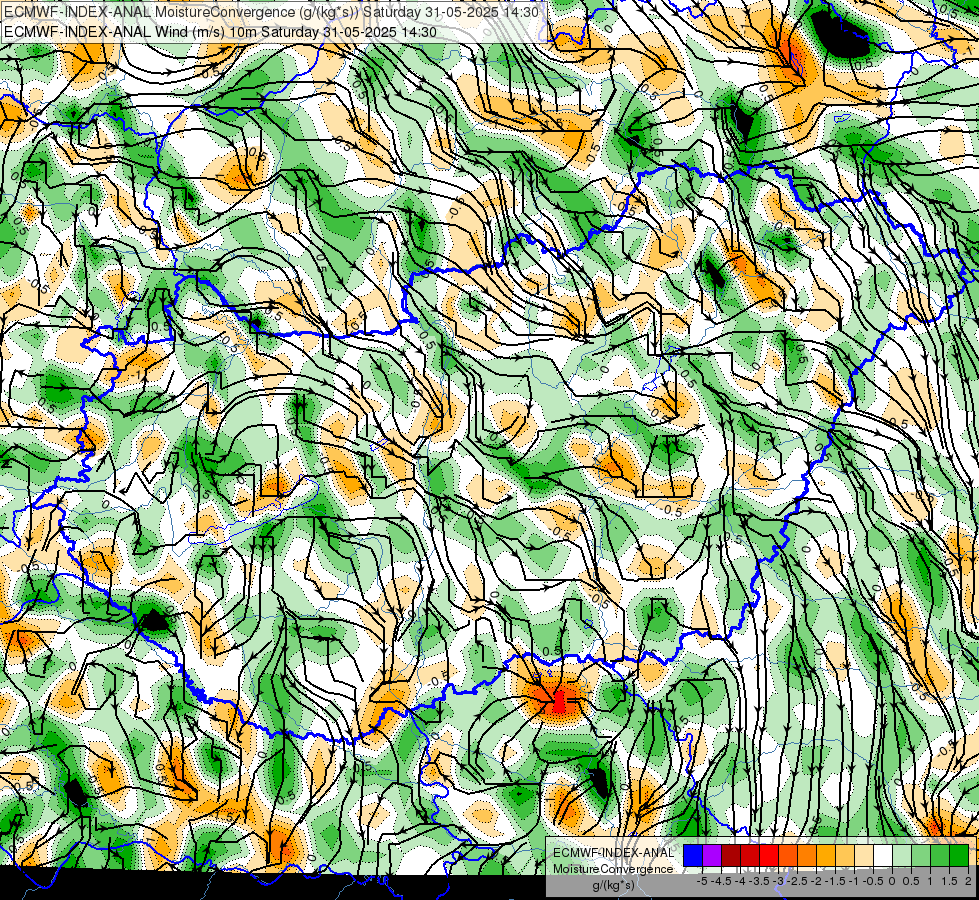Viewport: 979px width, 900px height.
Task: Click the MoistureConvergence title line at top
Action: click(x=273, y=12)
